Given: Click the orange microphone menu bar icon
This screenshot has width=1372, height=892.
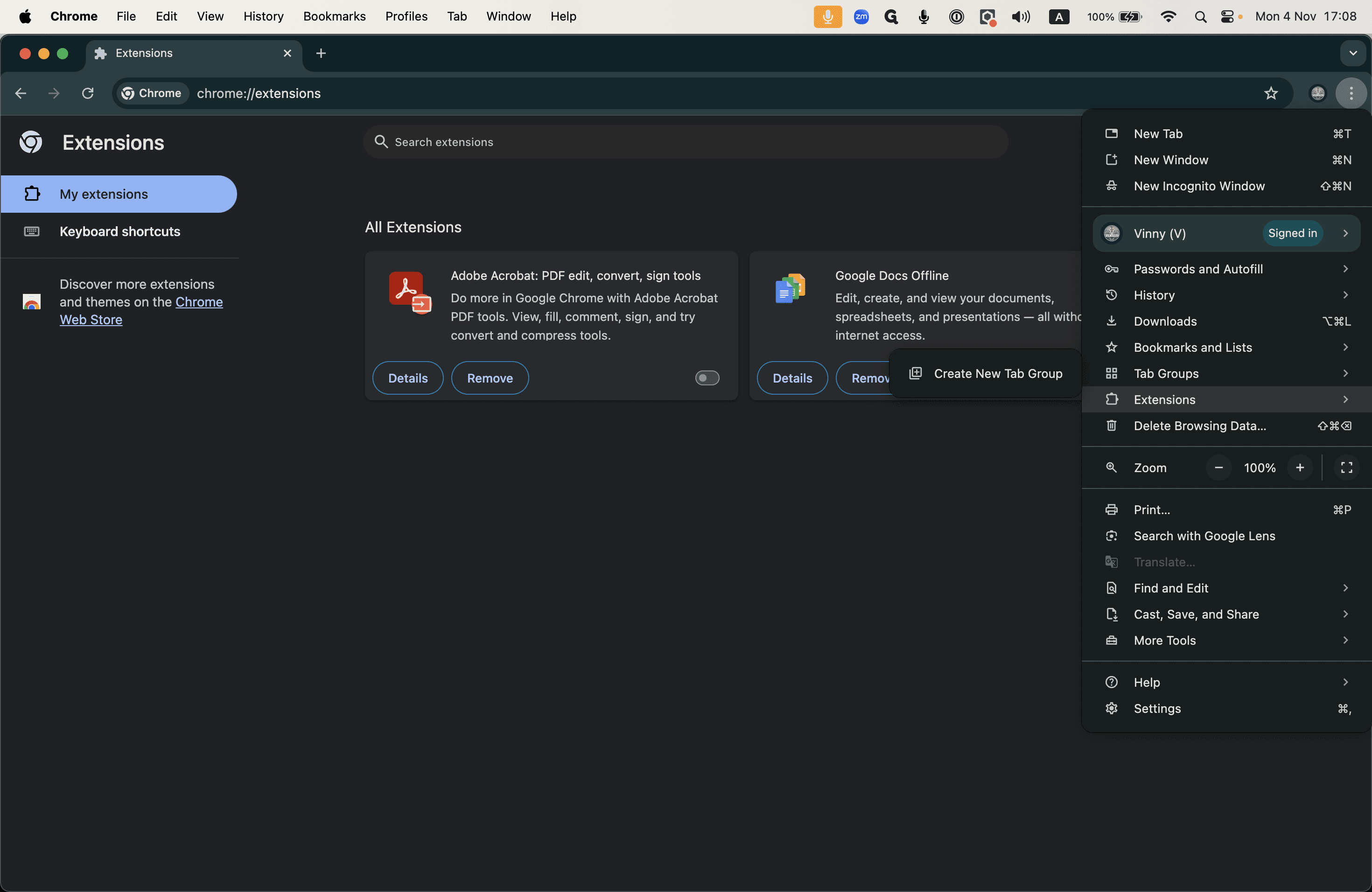Looking at the screenshot, I should tap(828, 17).
